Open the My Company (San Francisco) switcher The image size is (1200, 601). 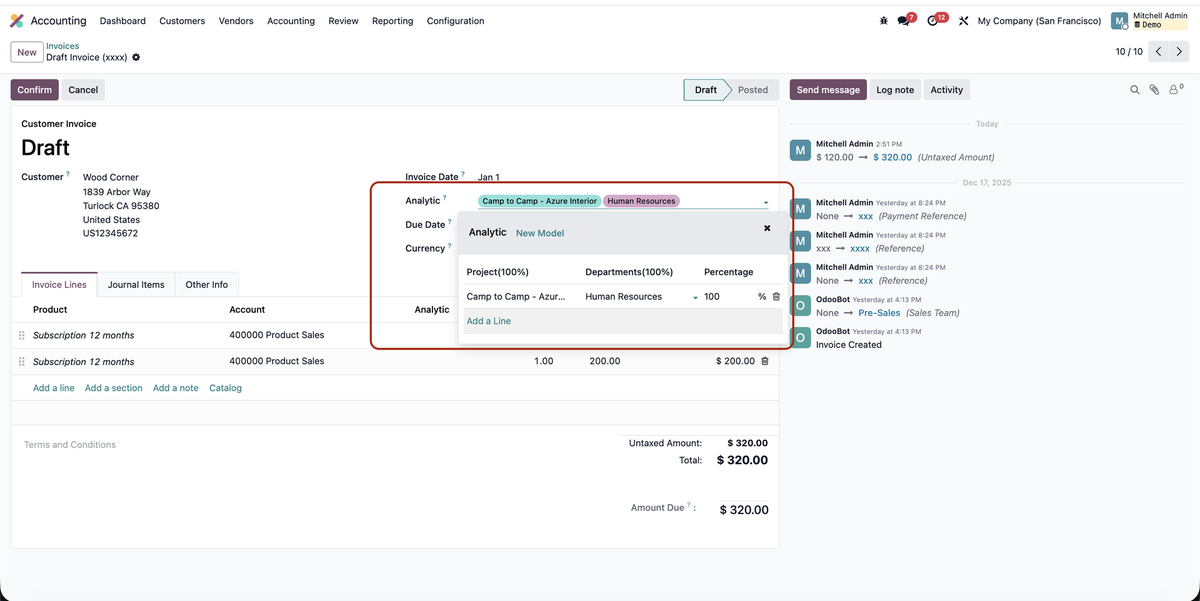(1038, 21)
